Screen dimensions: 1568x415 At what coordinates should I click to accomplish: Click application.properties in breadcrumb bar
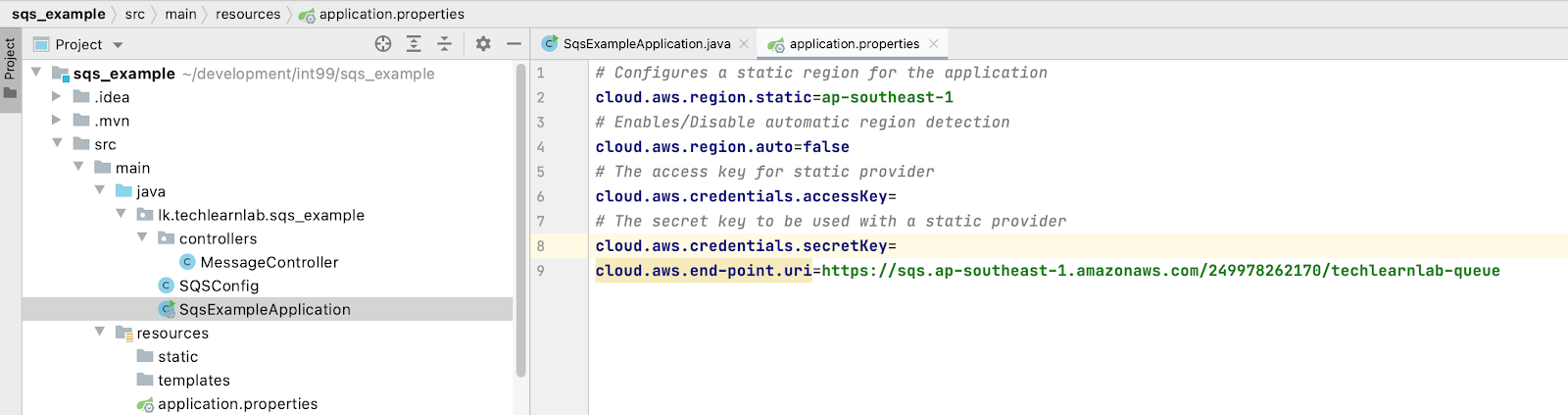click(391, 14)
